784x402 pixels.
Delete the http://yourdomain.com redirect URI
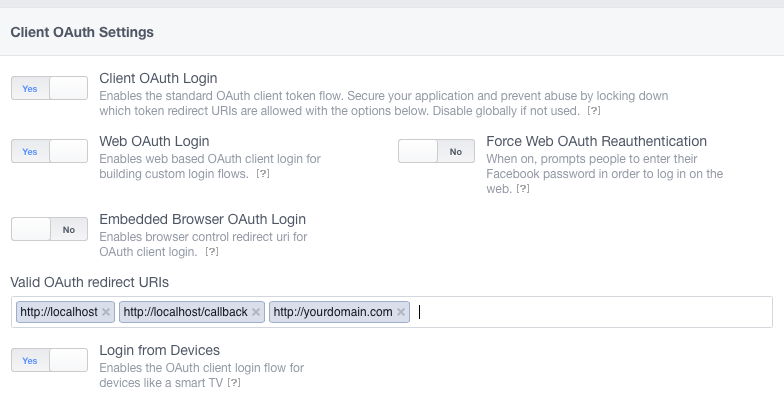pos(401,312)
